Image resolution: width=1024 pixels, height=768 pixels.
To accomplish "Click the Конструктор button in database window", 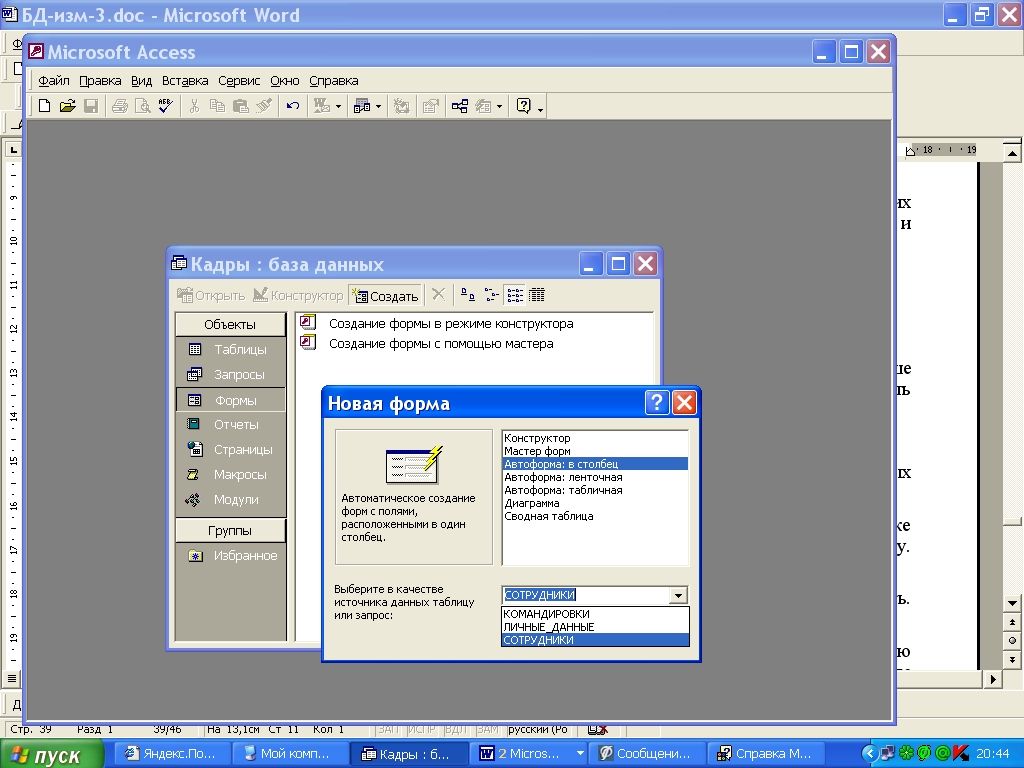I will 298,295.
